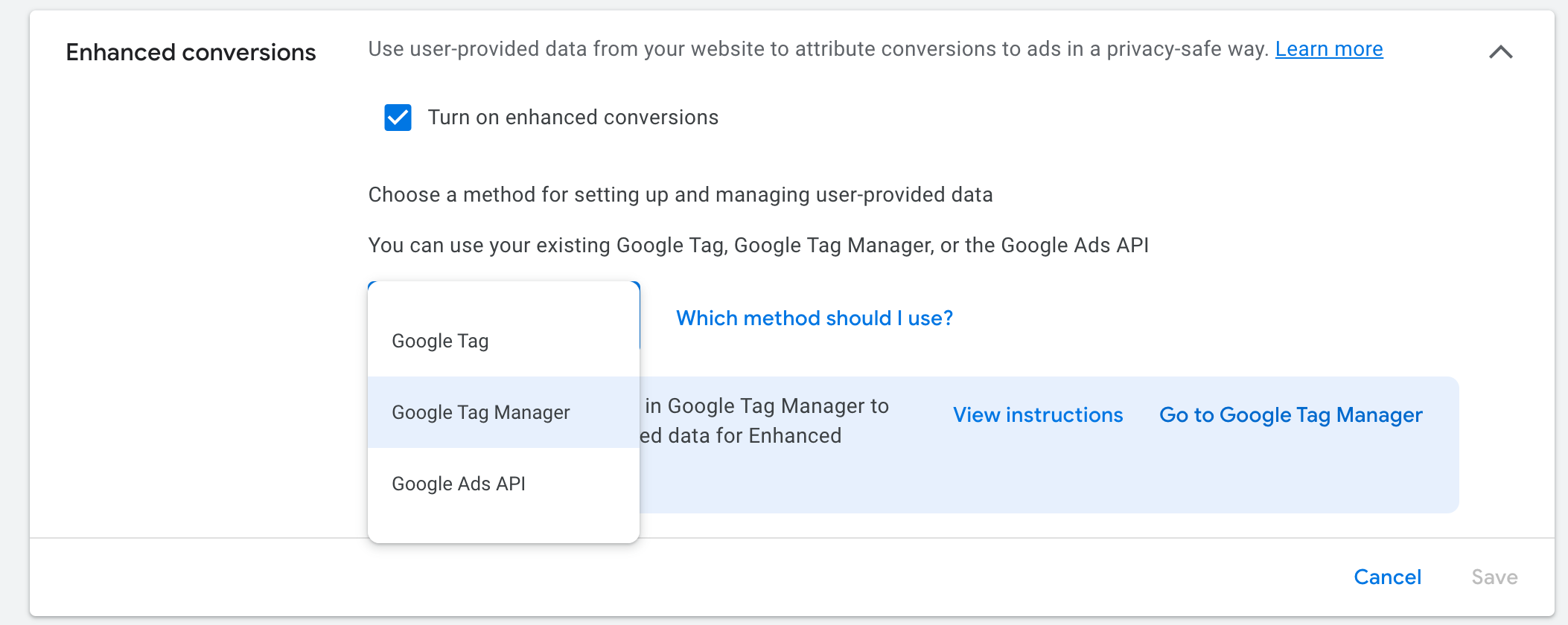Click View instructions link
Viewport: 1568px width, 625px height.
1038,415
